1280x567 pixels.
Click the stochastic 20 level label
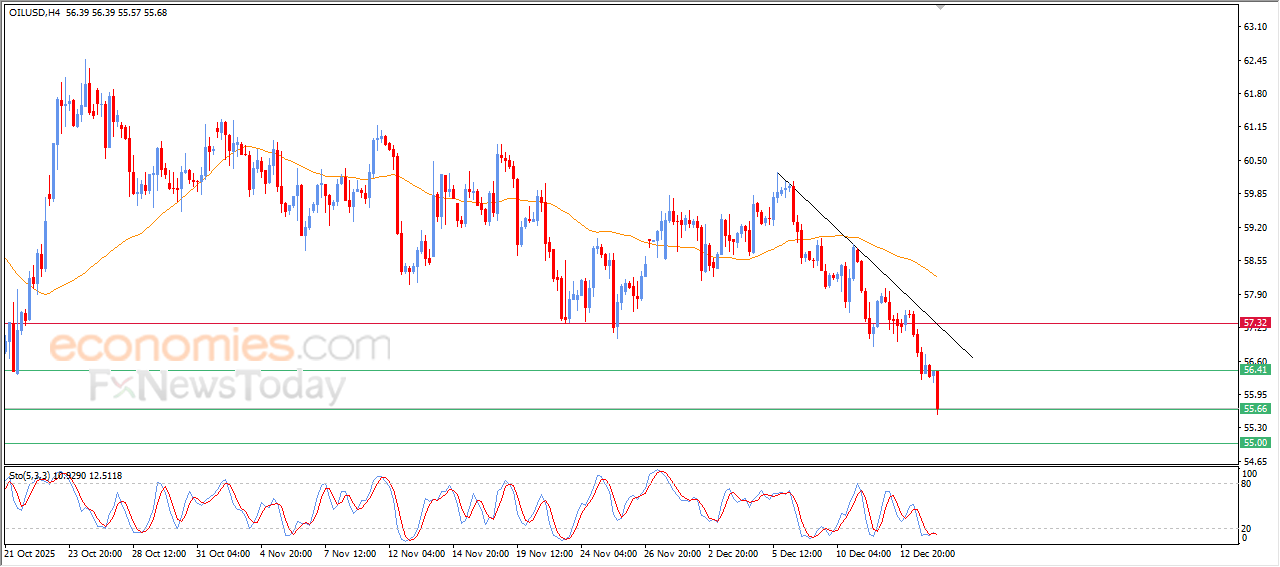(x=1246, y=527)
